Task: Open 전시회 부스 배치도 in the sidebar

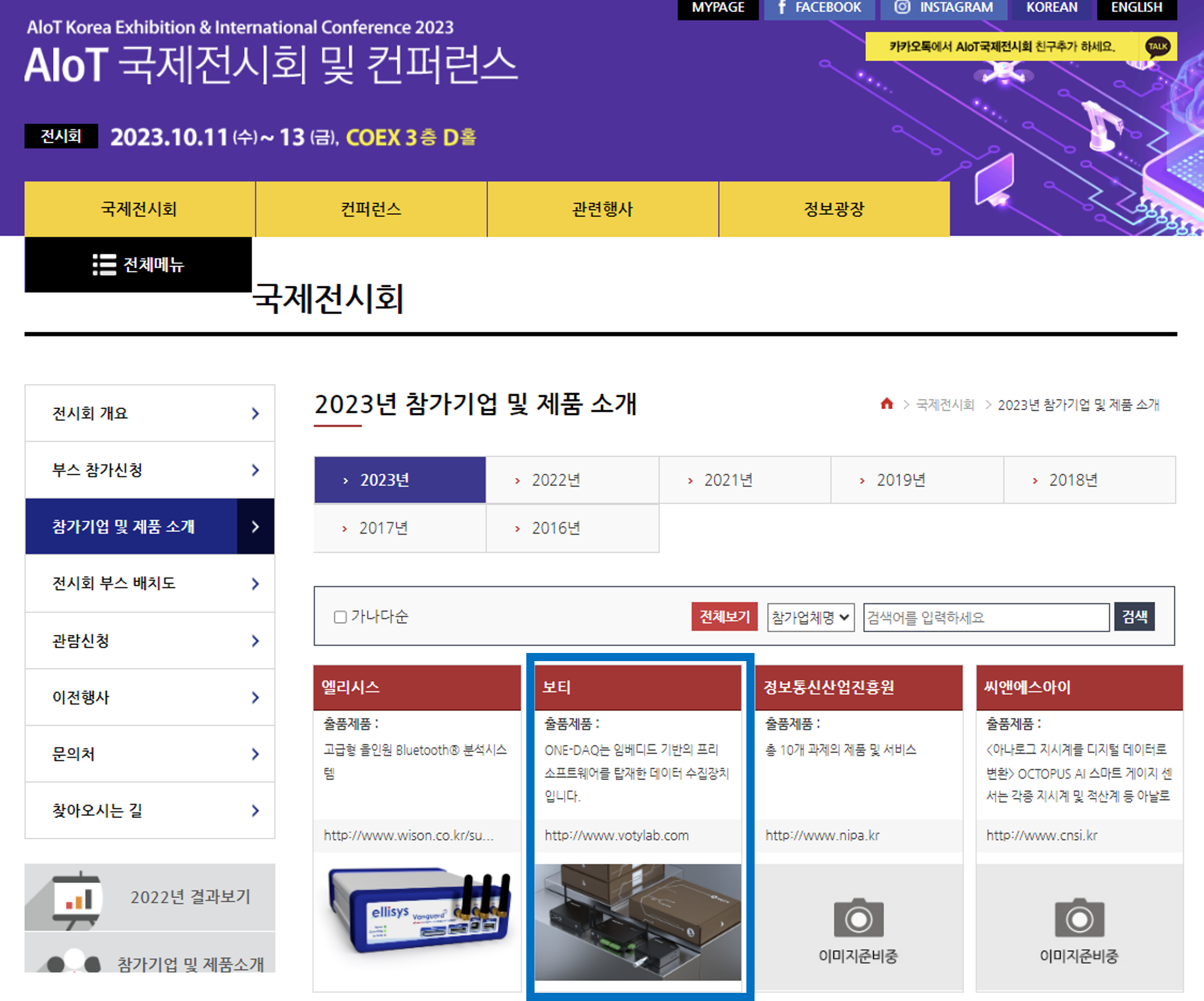Action: click(150, 583)
